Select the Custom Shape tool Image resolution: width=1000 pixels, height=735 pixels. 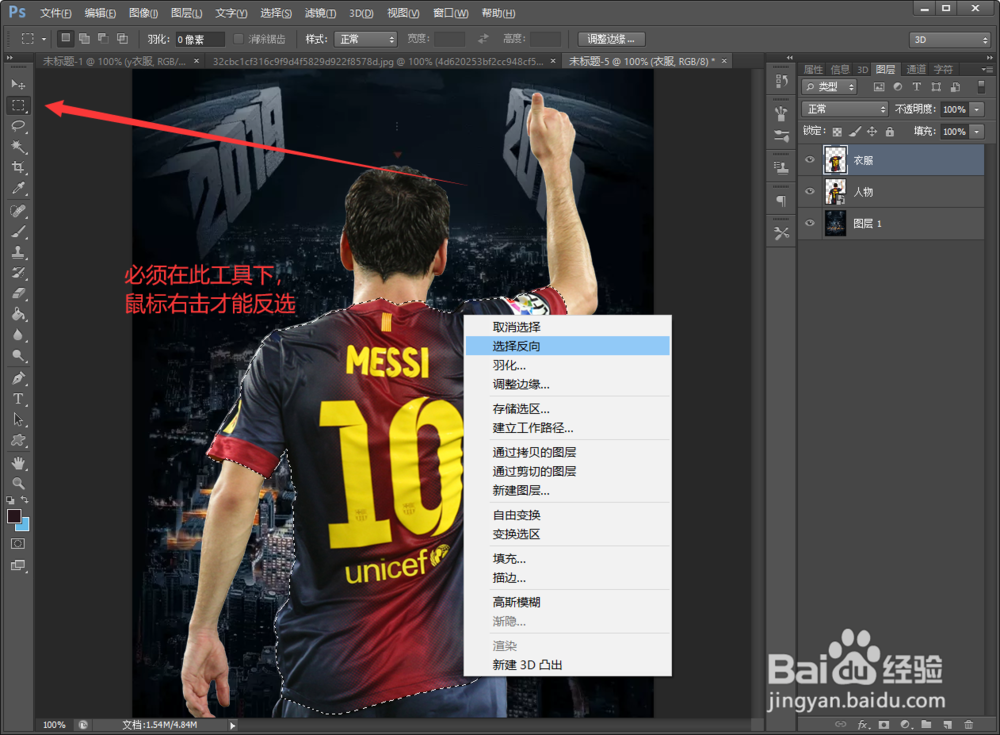coord(18,441)
